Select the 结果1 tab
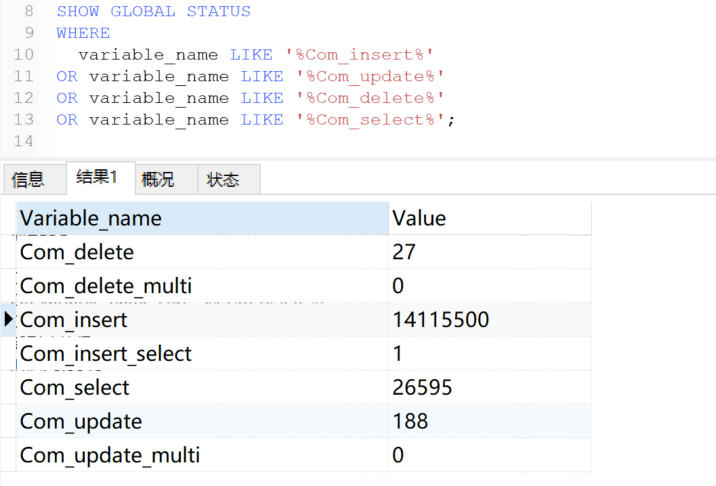The height and width of the screenshot is (486, 716). point(101,177)
